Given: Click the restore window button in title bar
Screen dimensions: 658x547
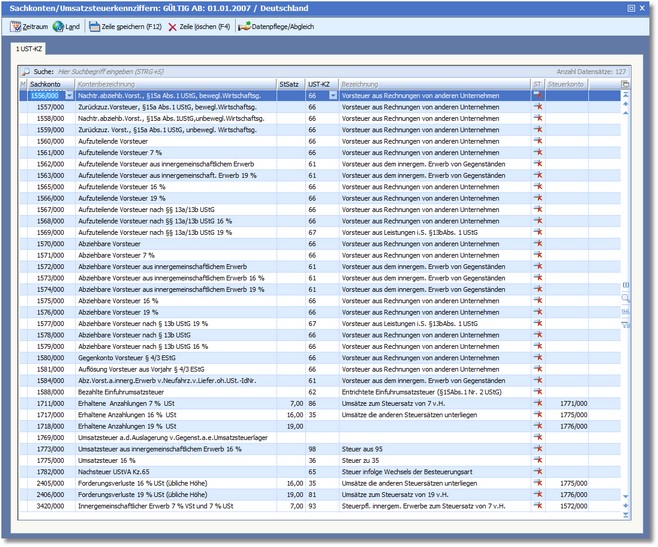Looking at the screenshot, I should click(630, 7).
